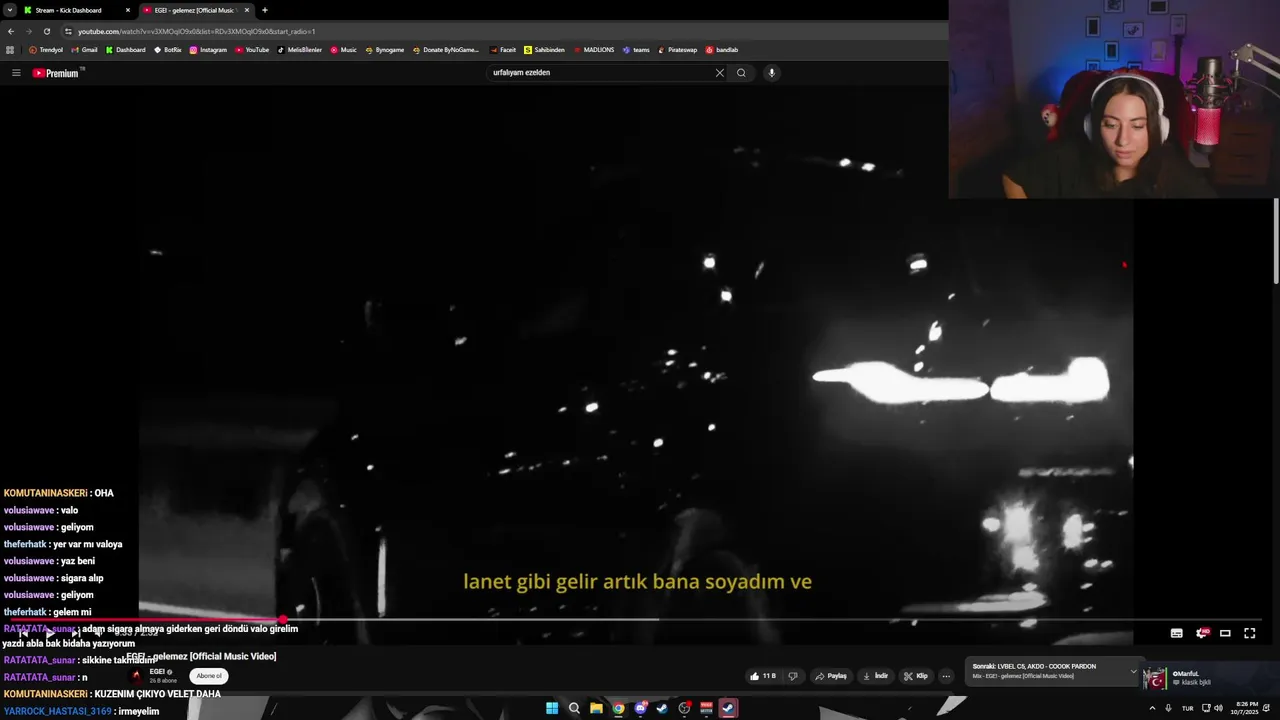Go back with the browser arrow
This screenshot has width=1280, height=720.
point(11,31)
